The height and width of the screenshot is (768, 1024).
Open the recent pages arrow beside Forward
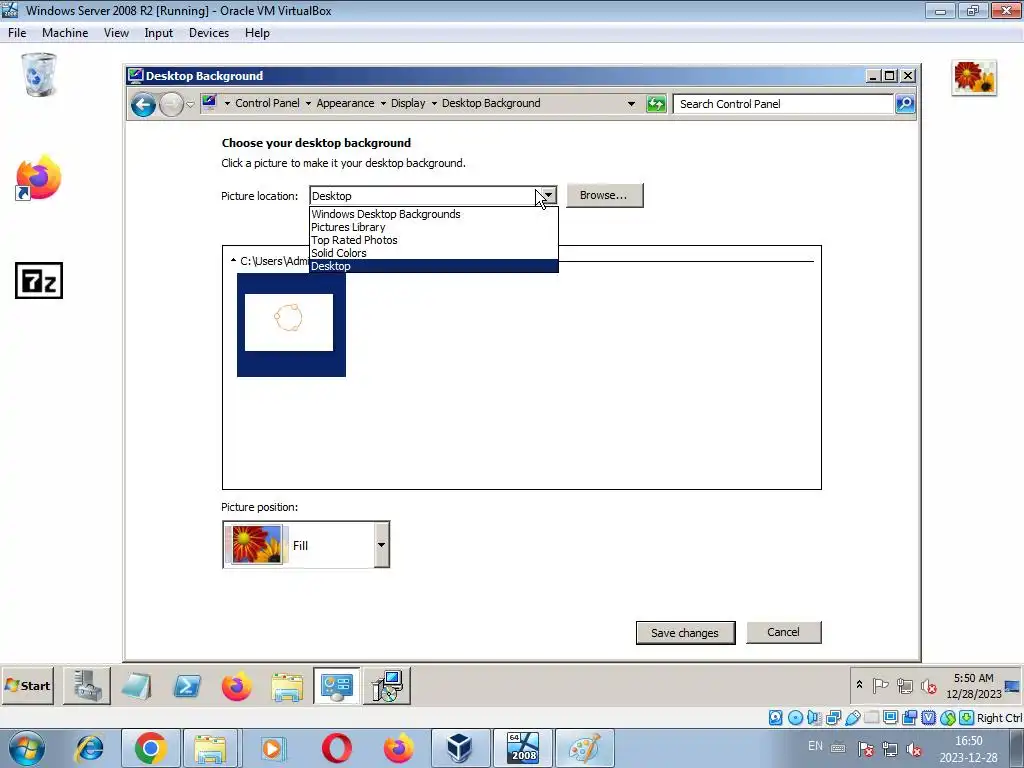click(x=190, y=104)
